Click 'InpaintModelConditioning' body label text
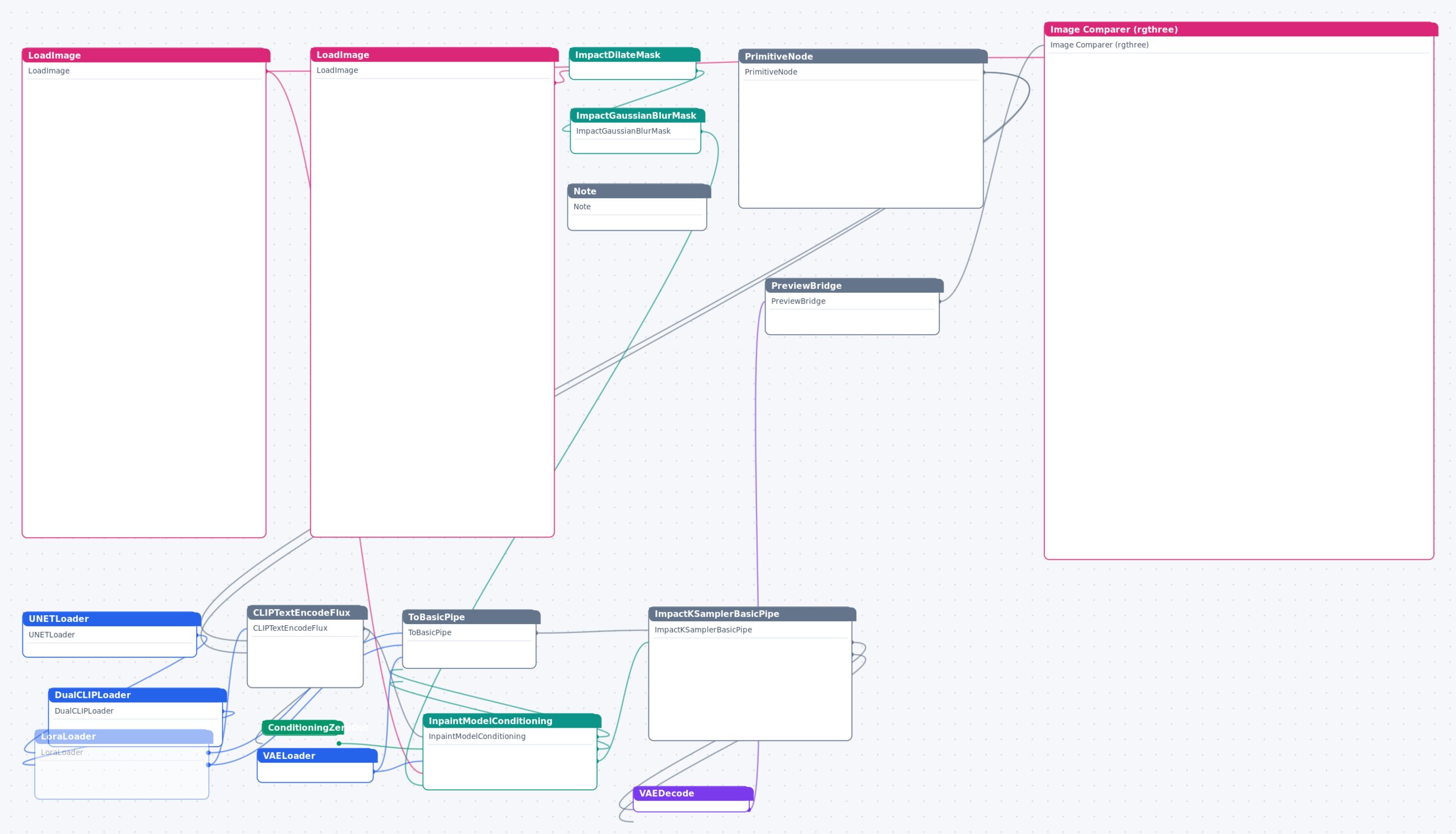The image size is (1456, 834). click(x=477, y=736)
